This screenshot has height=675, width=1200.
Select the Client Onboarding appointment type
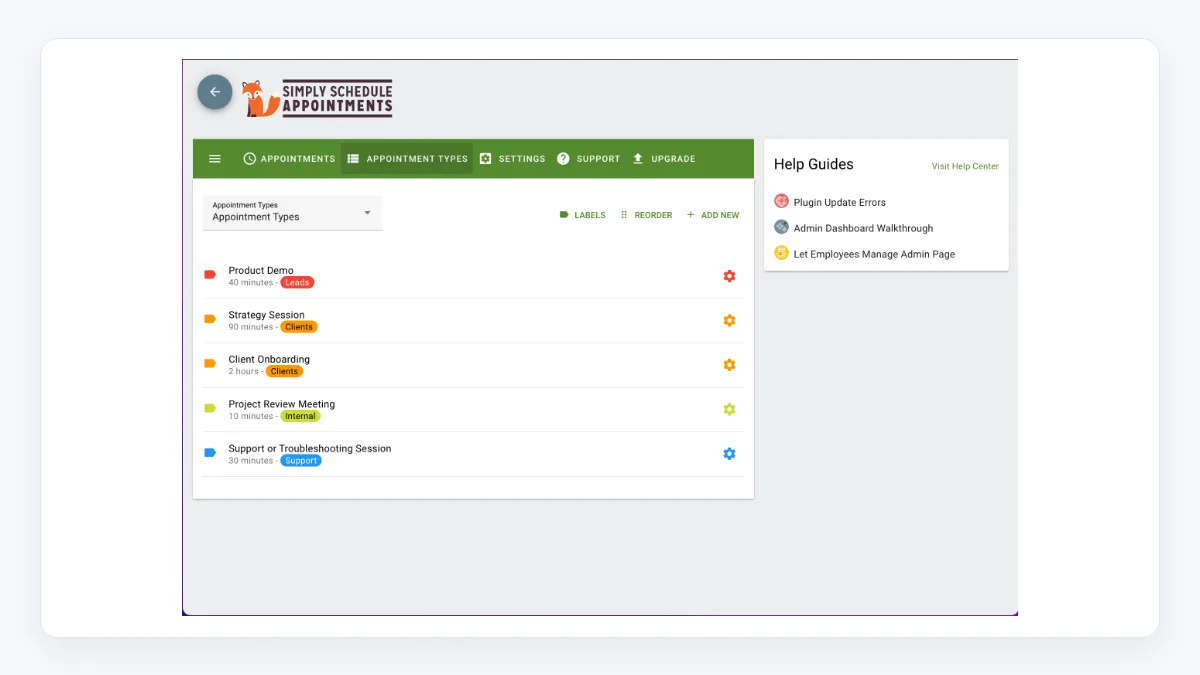point(473,365)
